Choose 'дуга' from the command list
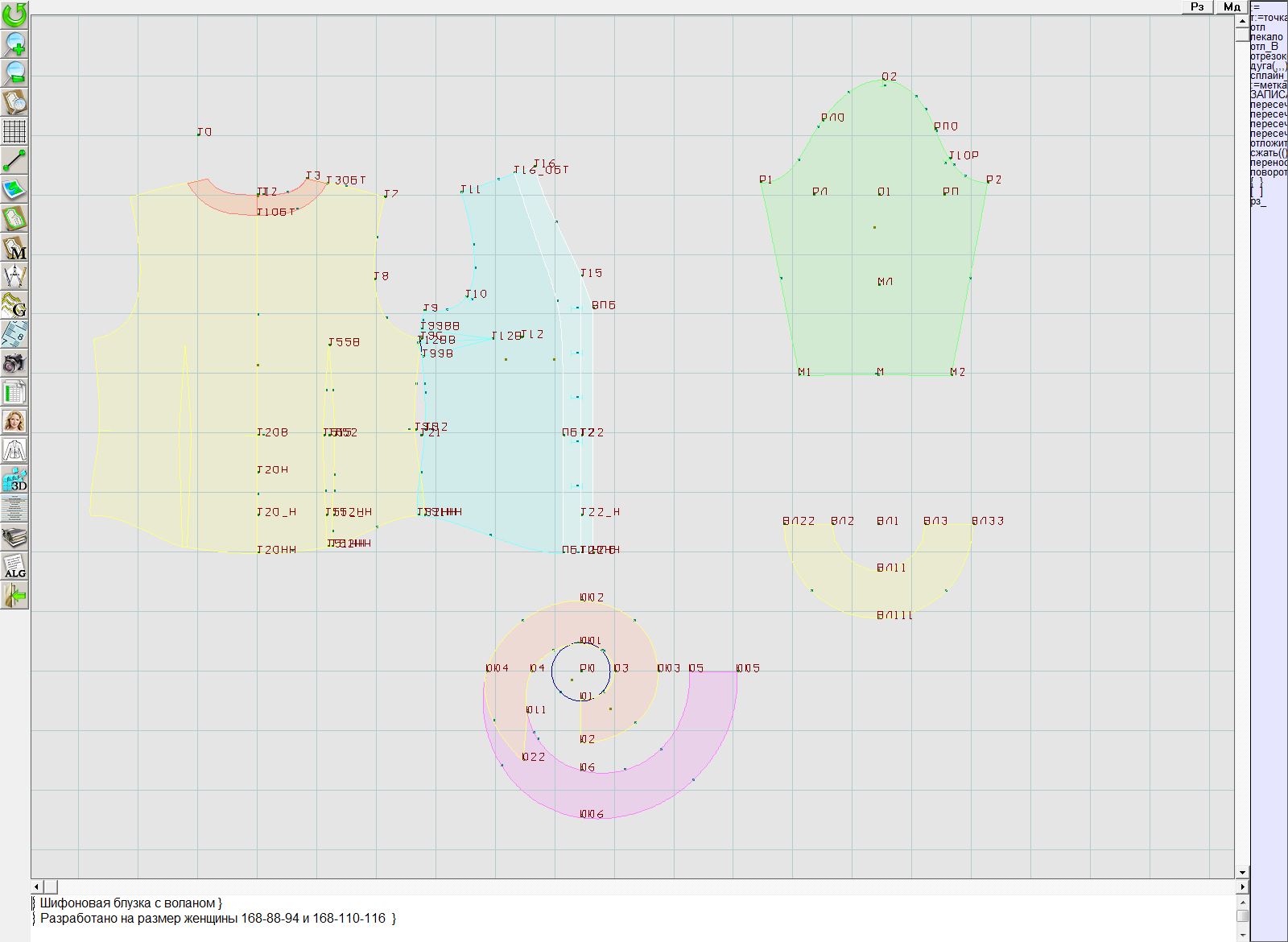 click(1268, 66)
